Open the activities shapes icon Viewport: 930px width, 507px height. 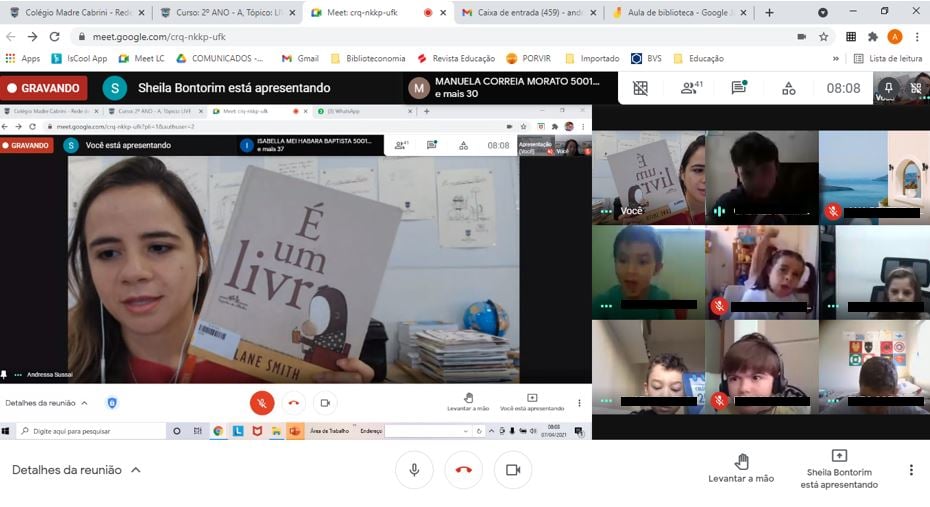pos(788,88)
